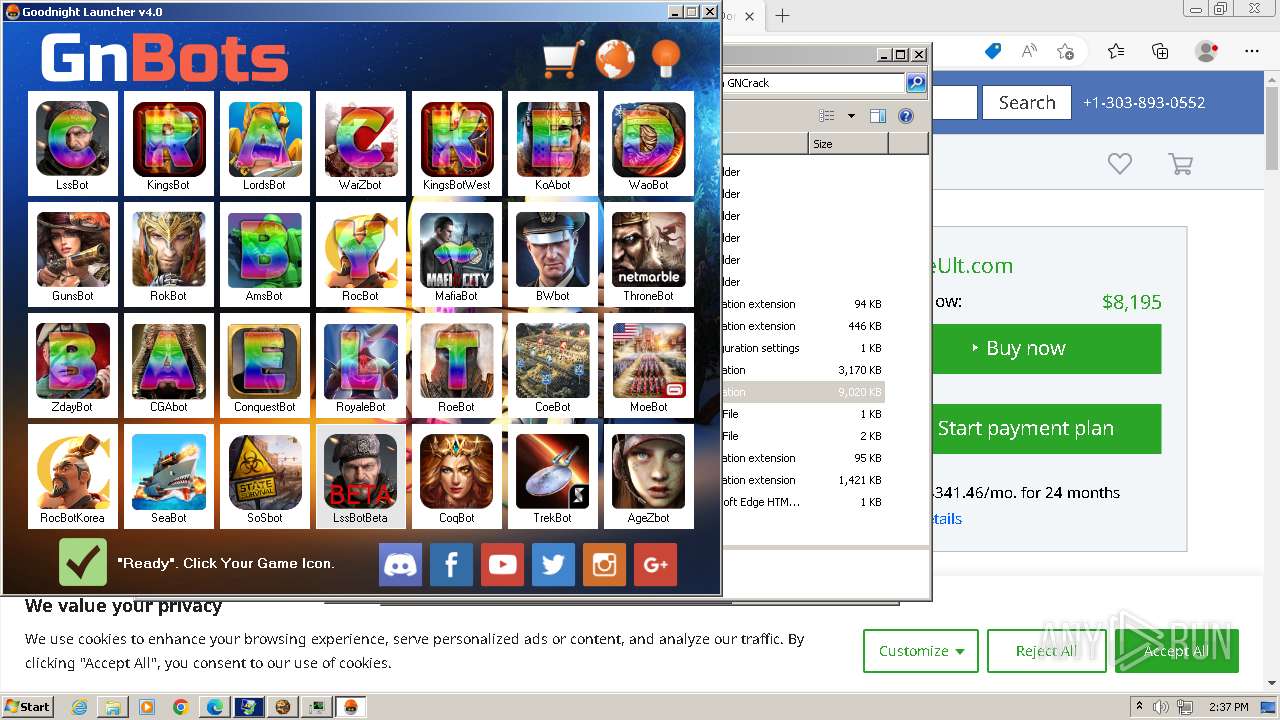Viewport: 1280px width, 720px height.
Task: Open the YouTube link icon
Action: 502,565
